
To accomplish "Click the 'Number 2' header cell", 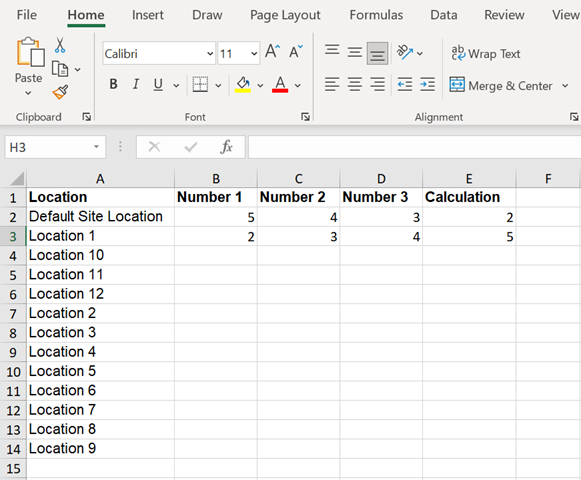I will point(298,197).
